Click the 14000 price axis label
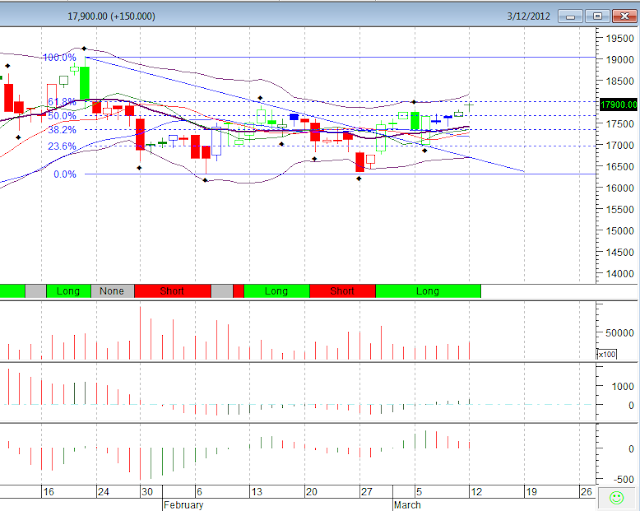 [x=620, y=273]
